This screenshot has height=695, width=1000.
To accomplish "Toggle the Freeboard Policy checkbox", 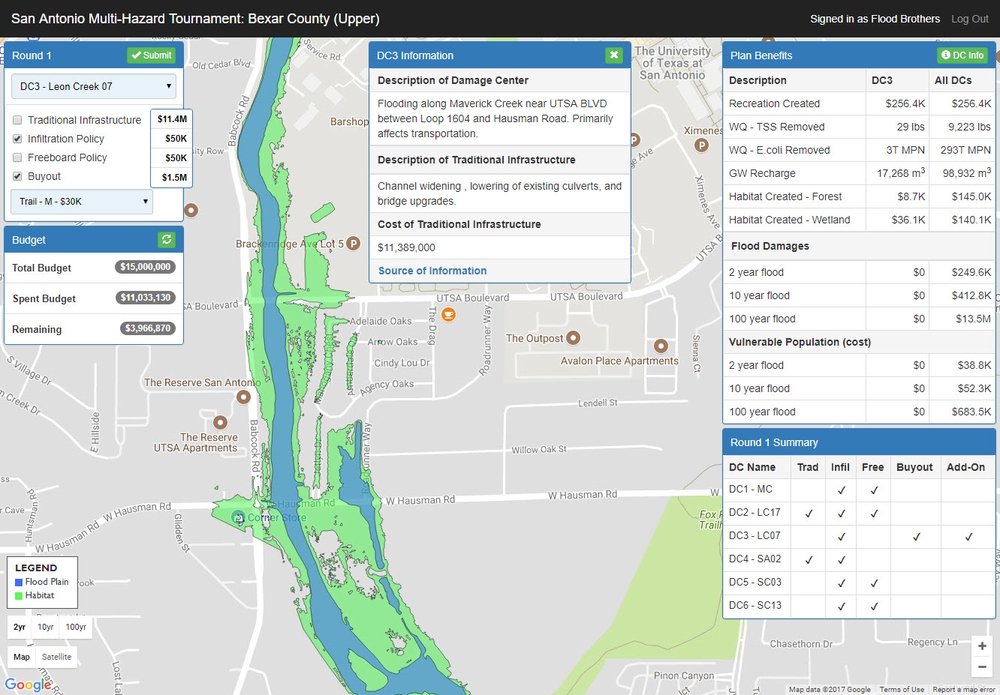I will 17,158.
